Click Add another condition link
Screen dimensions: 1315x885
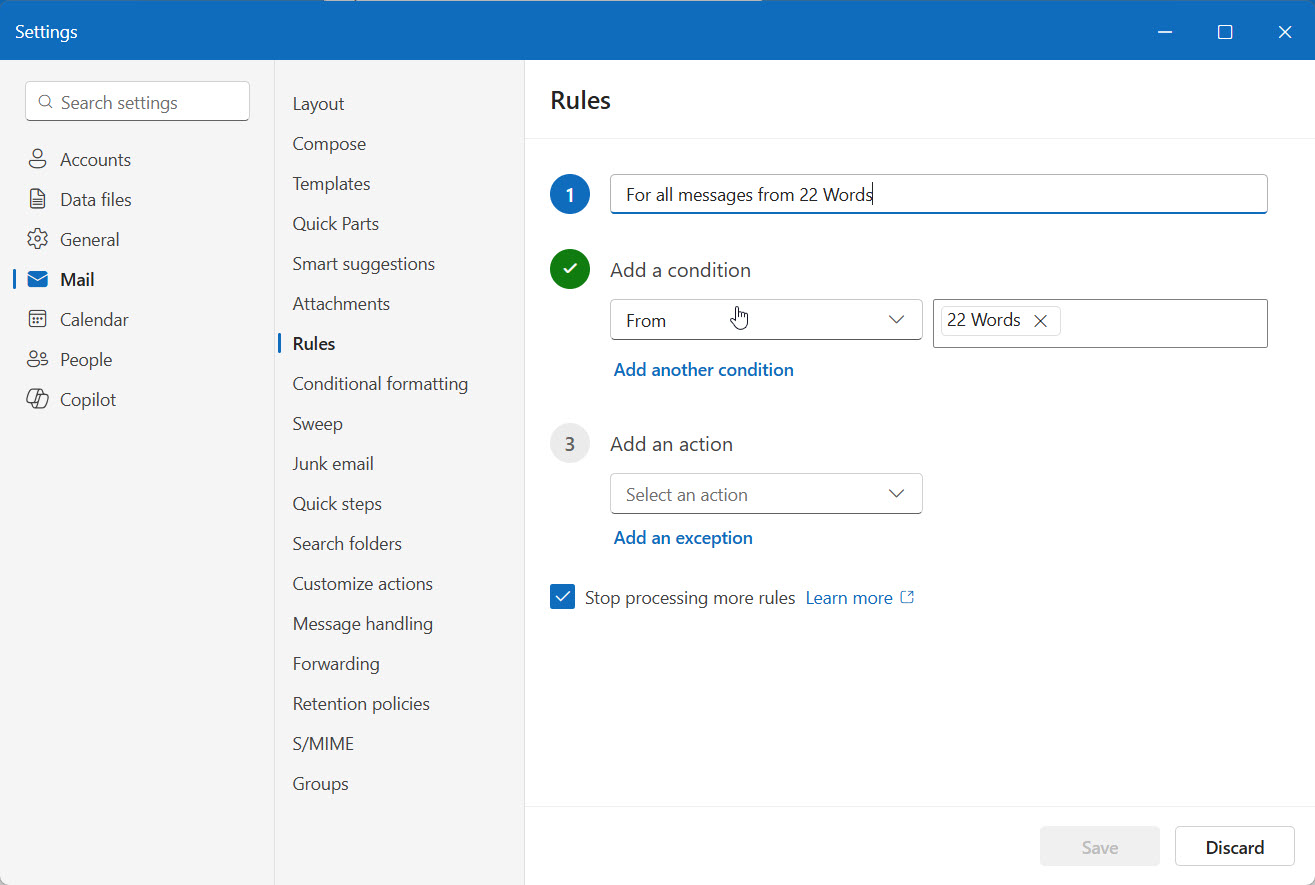pos(703,370)
